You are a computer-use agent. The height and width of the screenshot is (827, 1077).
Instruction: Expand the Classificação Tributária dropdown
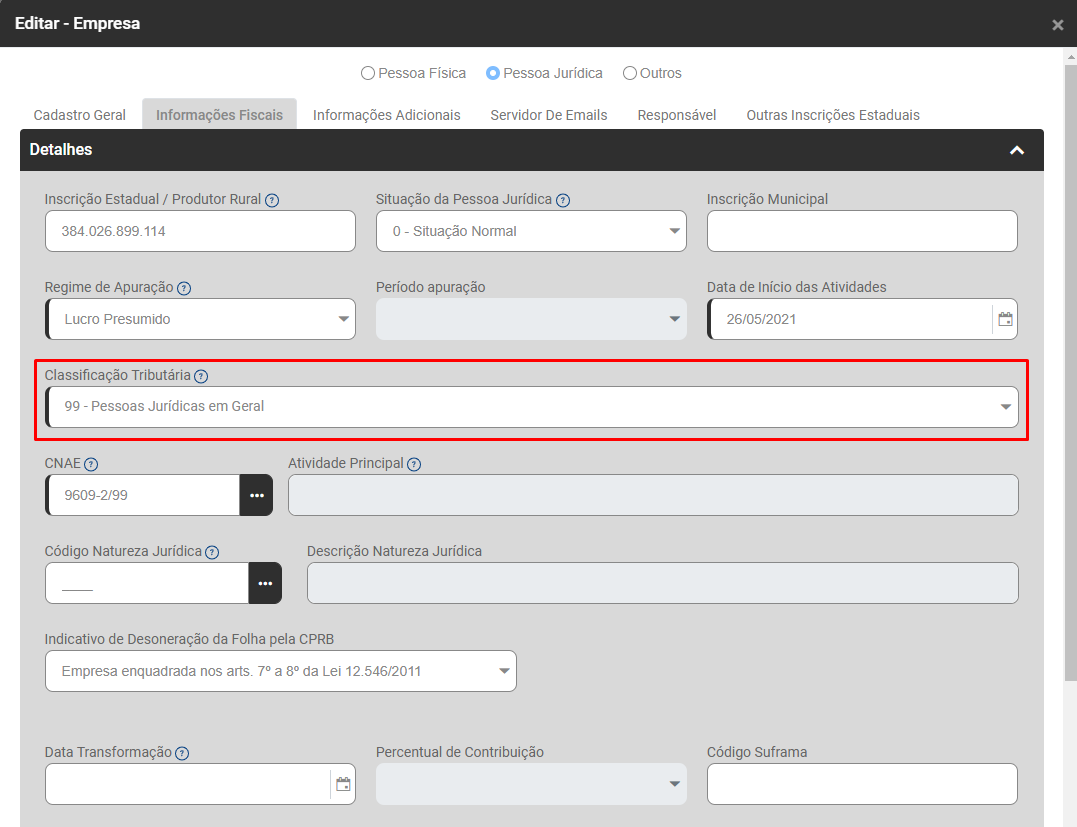(532, 407)
